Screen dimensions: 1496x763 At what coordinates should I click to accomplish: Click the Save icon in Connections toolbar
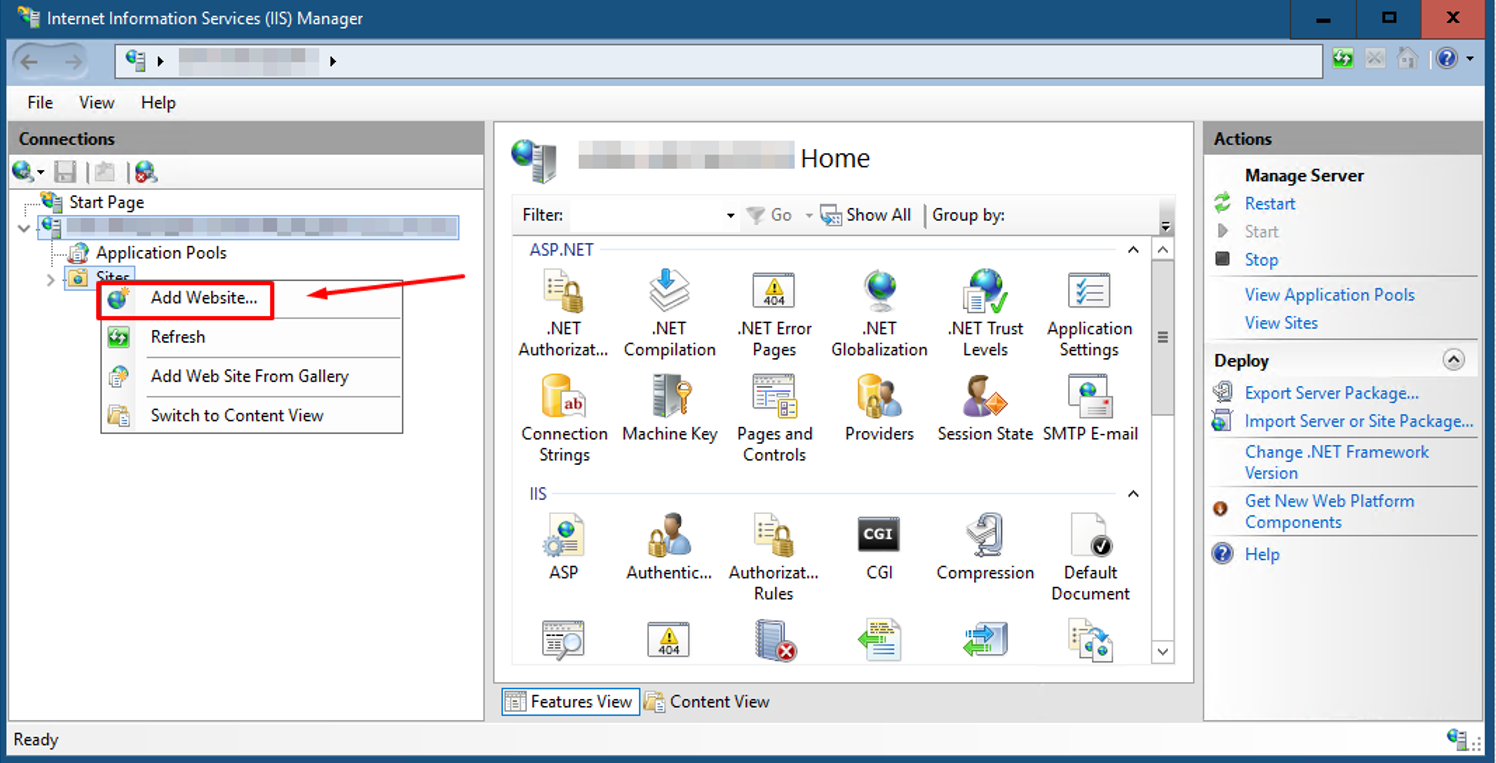(65, 172)
